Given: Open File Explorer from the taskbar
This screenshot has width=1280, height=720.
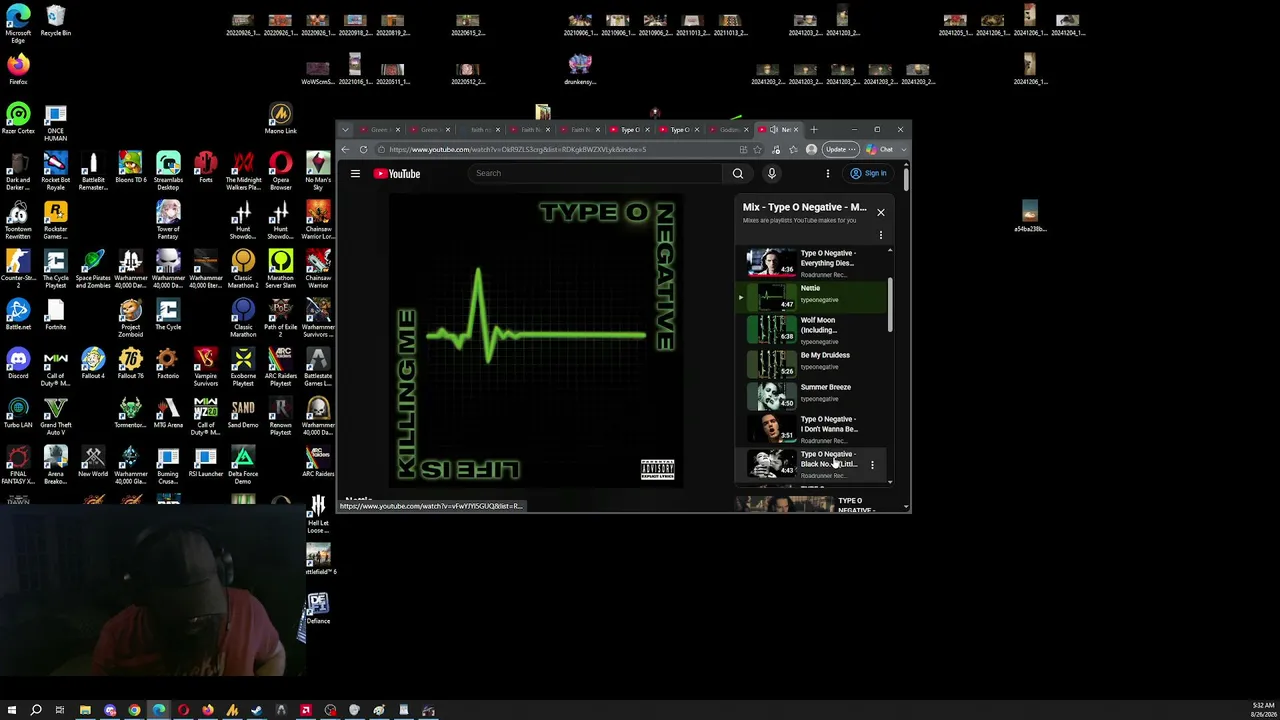Looking at the screenshot, I should click(x=85, y=710).
